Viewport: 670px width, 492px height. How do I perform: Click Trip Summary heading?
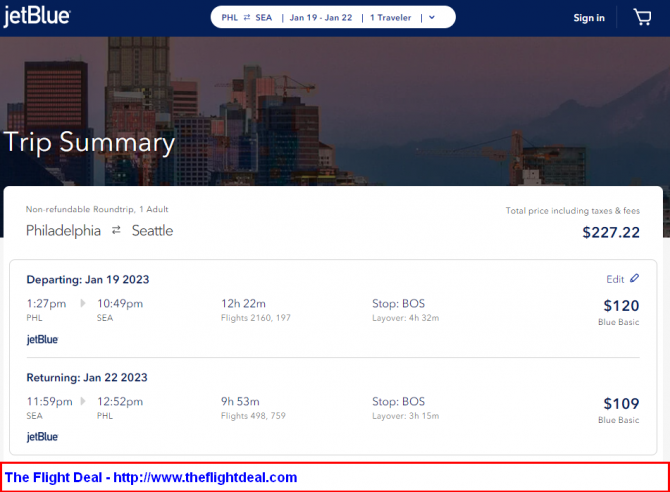pyautogui.click(x=89, y=142)
